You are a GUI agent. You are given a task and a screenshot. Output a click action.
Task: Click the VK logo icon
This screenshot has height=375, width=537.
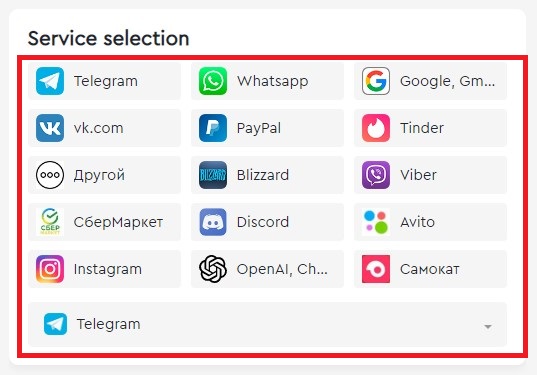pyautogui.click(x=50, y=128)
